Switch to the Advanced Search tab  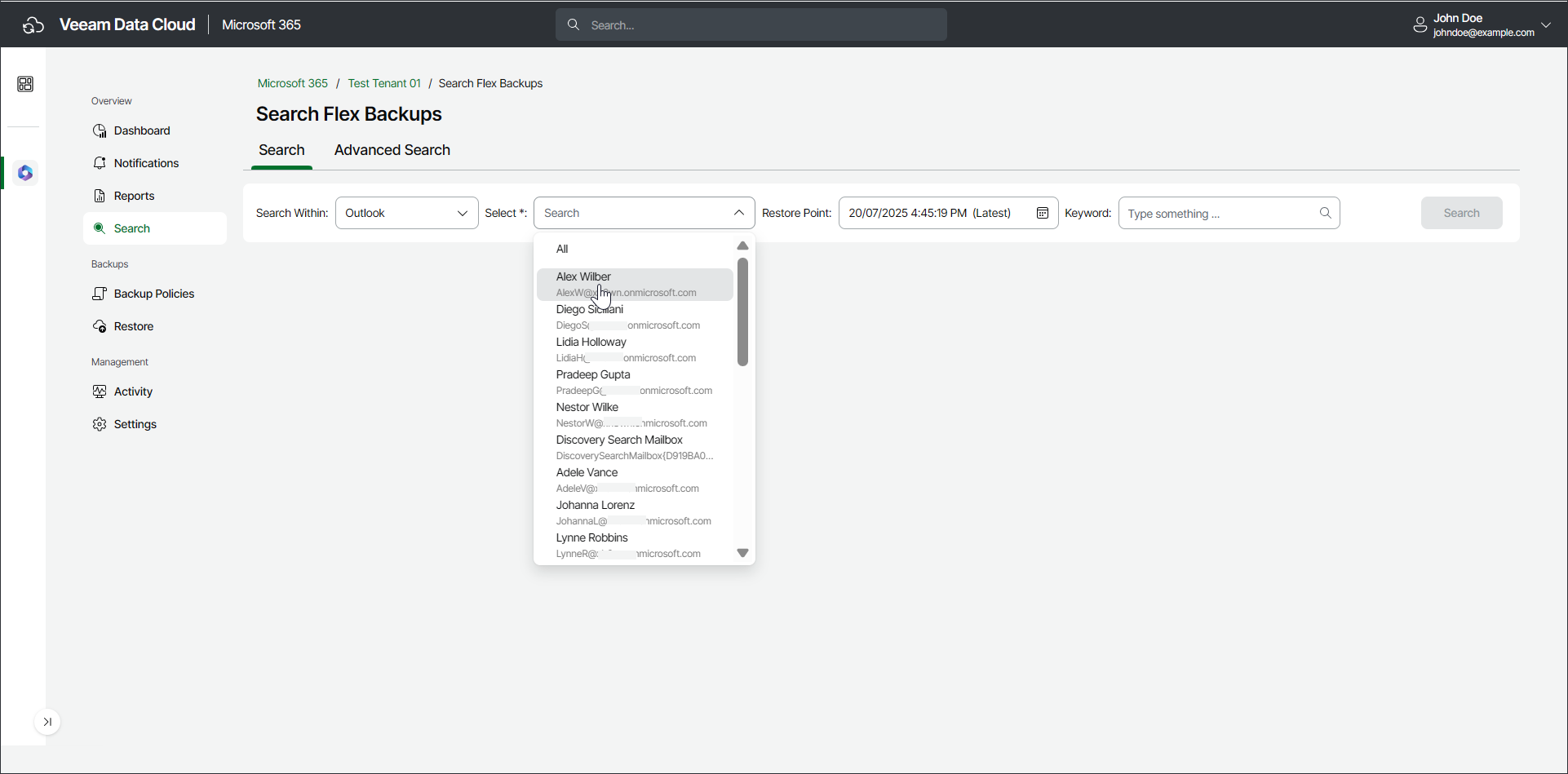tap(392, 150)
